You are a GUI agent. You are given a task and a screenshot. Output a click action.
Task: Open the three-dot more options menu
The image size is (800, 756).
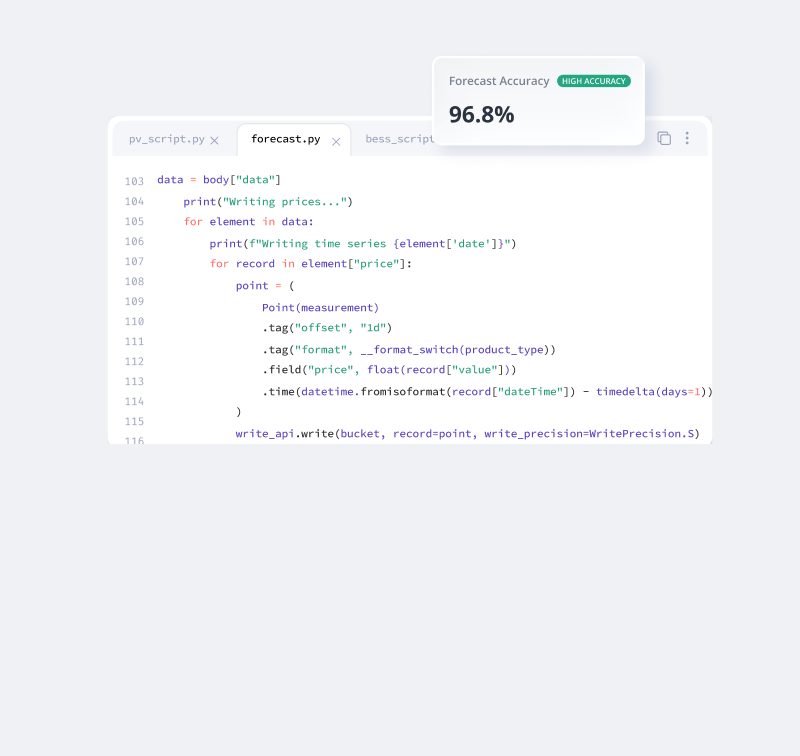click(x=687, y=138)
